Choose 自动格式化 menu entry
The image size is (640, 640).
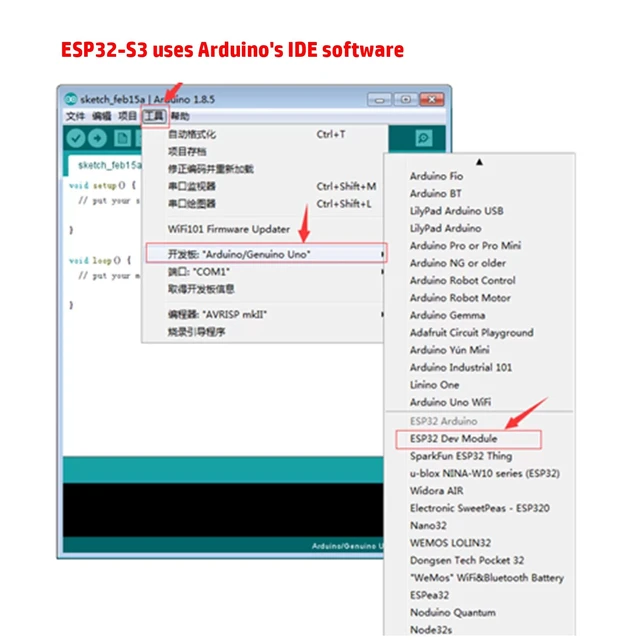click(x=263, y=134)
